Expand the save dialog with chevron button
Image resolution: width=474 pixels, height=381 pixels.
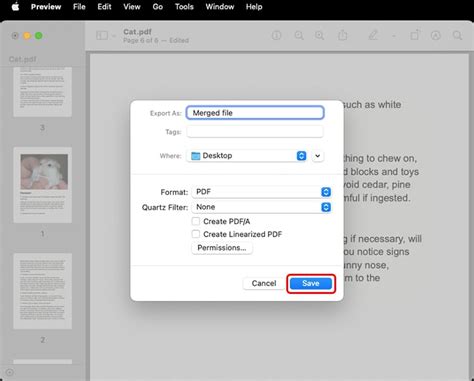(318, 156)
